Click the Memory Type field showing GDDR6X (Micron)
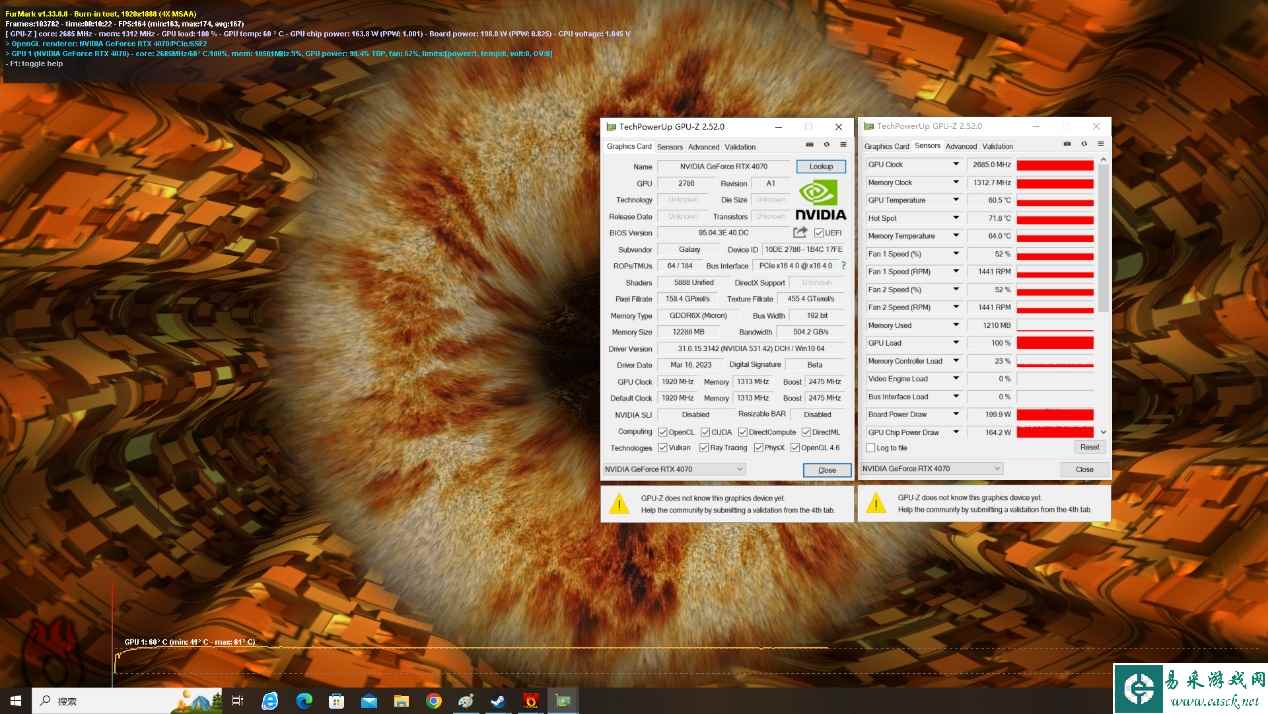Screen dimensions: 1268x714 (697, 316)
